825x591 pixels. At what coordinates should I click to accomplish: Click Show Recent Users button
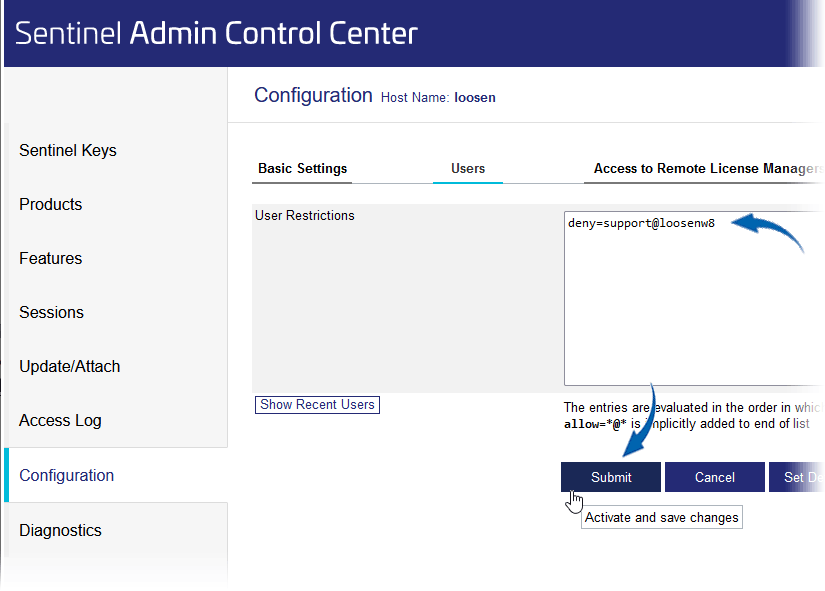[x=317, y=405]
